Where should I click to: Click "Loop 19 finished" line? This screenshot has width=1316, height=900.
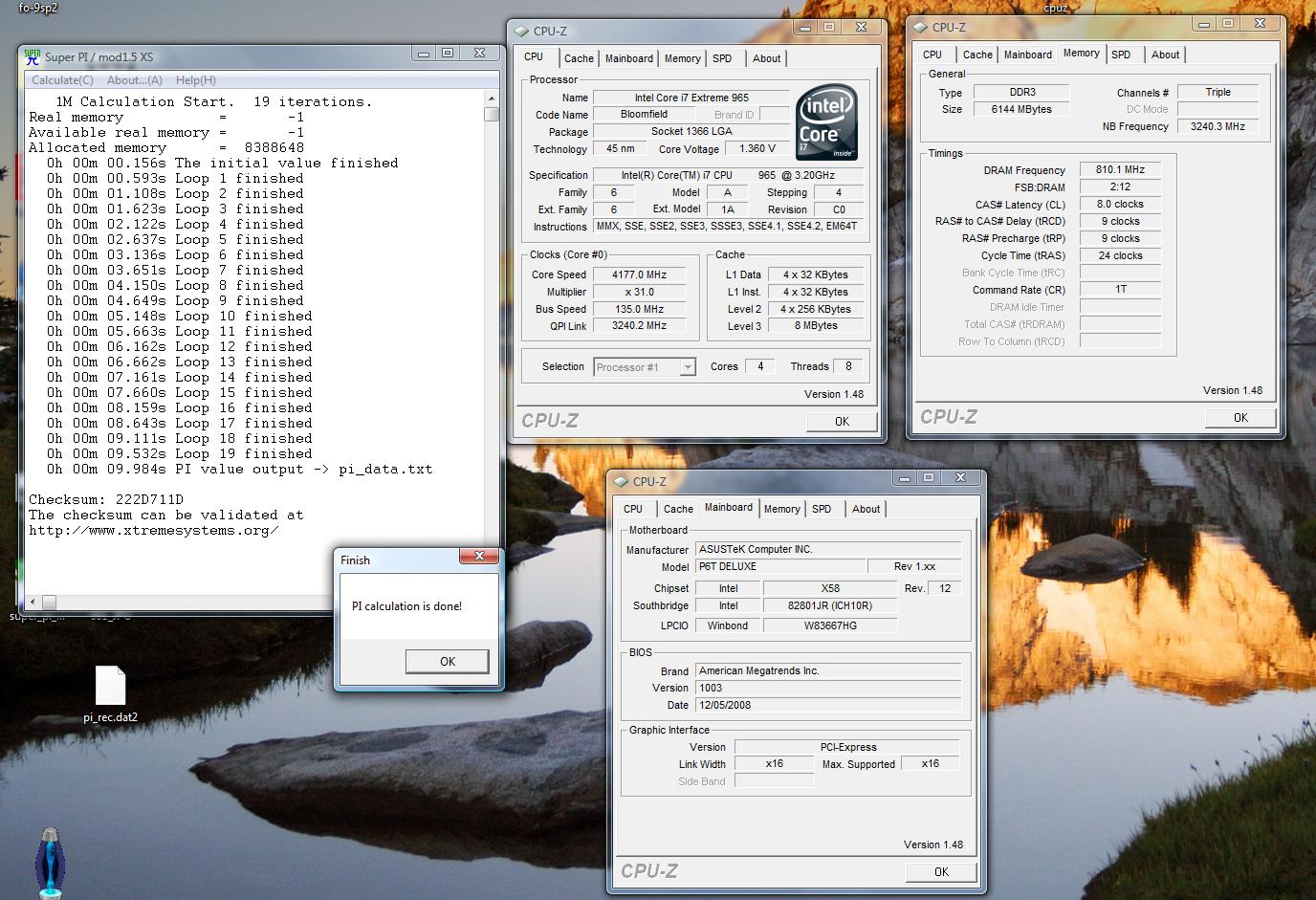[180, 453]
